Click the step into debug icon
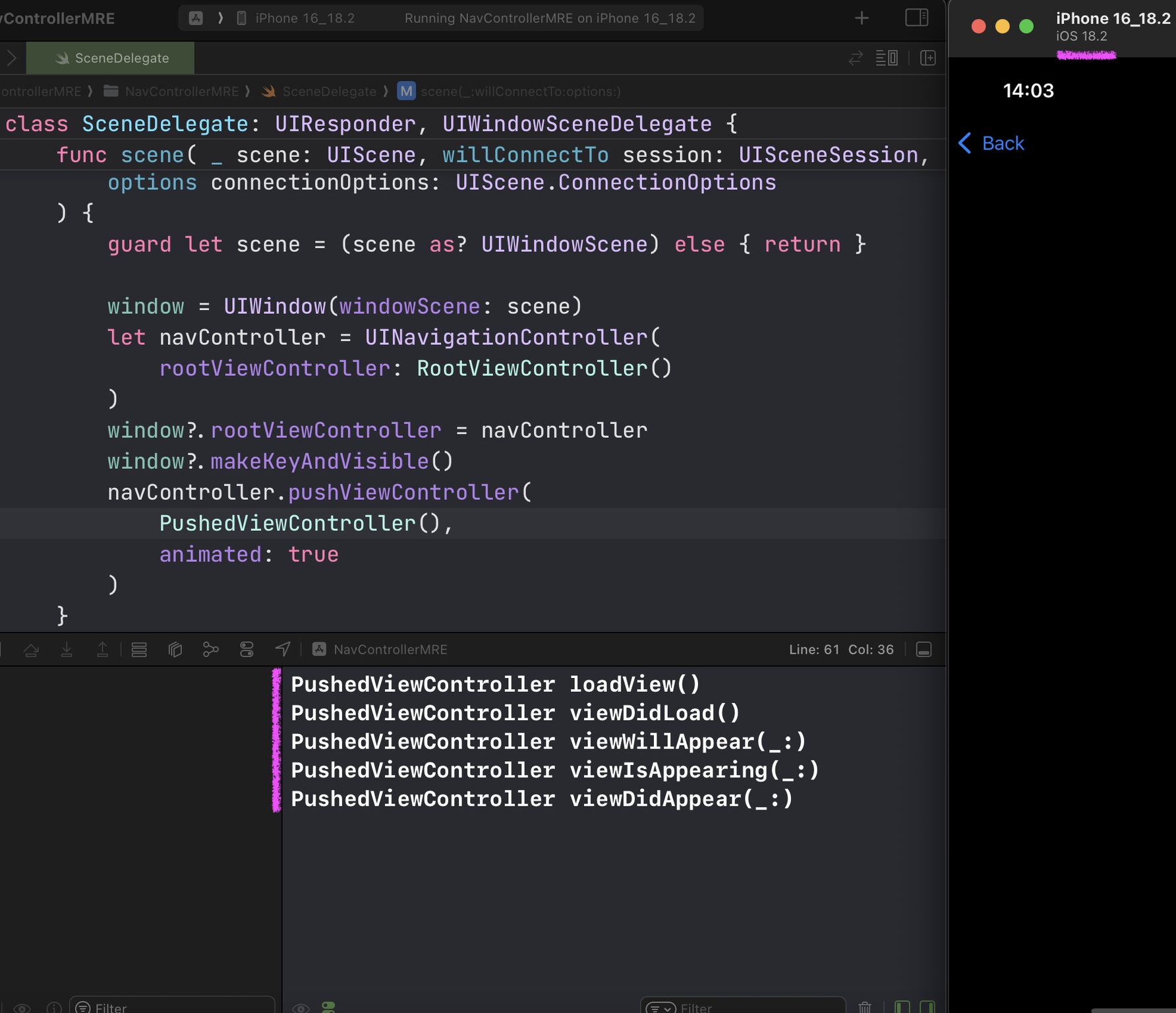 coord(67,650)
